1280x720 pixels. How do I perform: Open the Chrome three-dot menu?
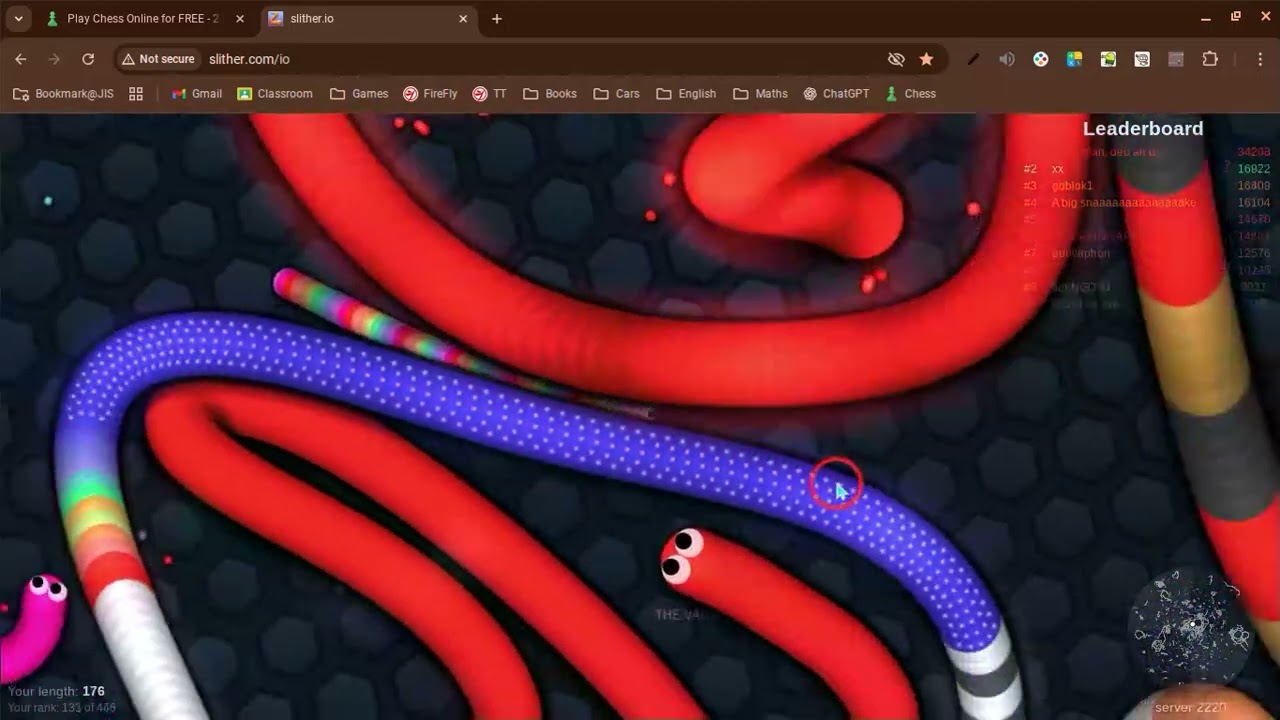[1260, 59]
